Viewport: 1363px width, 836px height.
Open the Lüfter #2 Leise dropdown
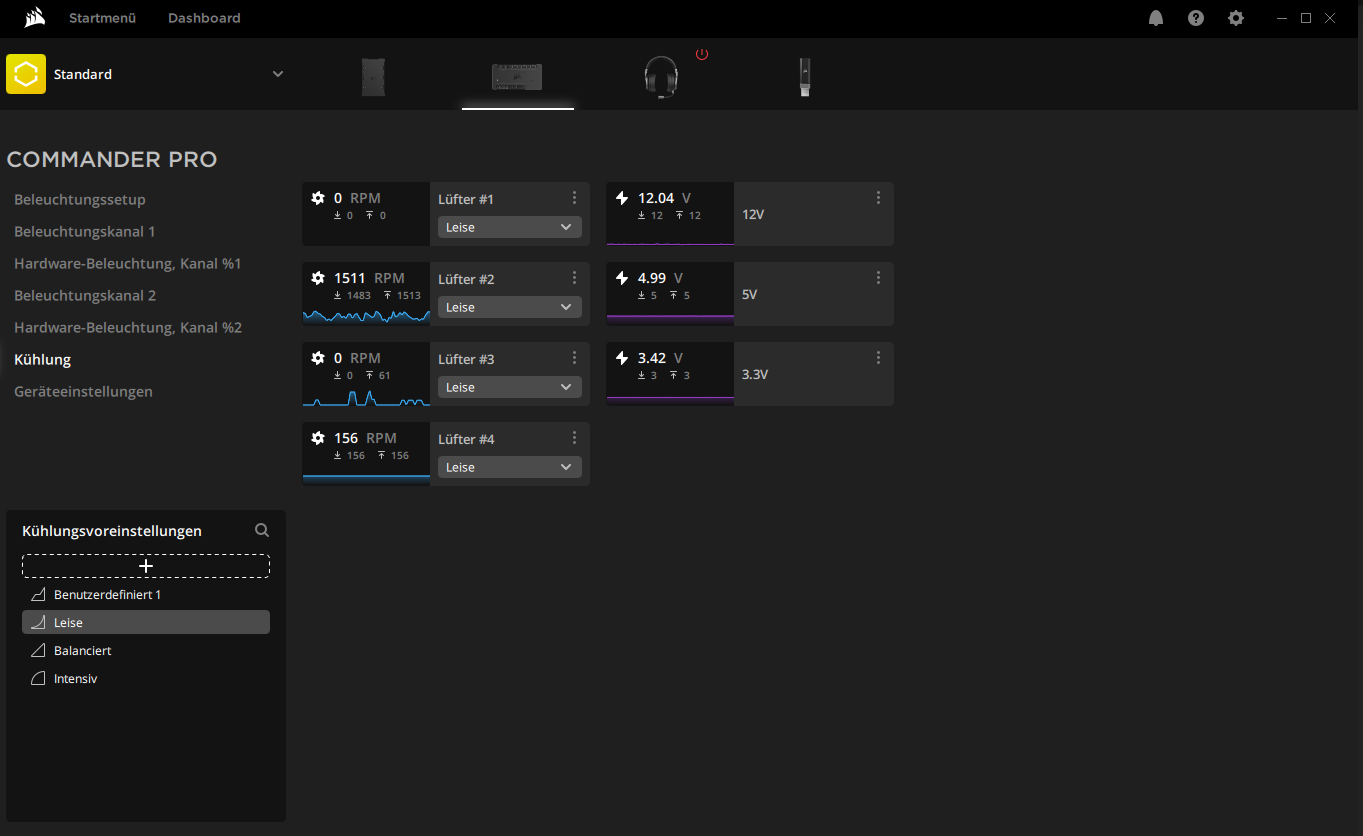point(510,307)
